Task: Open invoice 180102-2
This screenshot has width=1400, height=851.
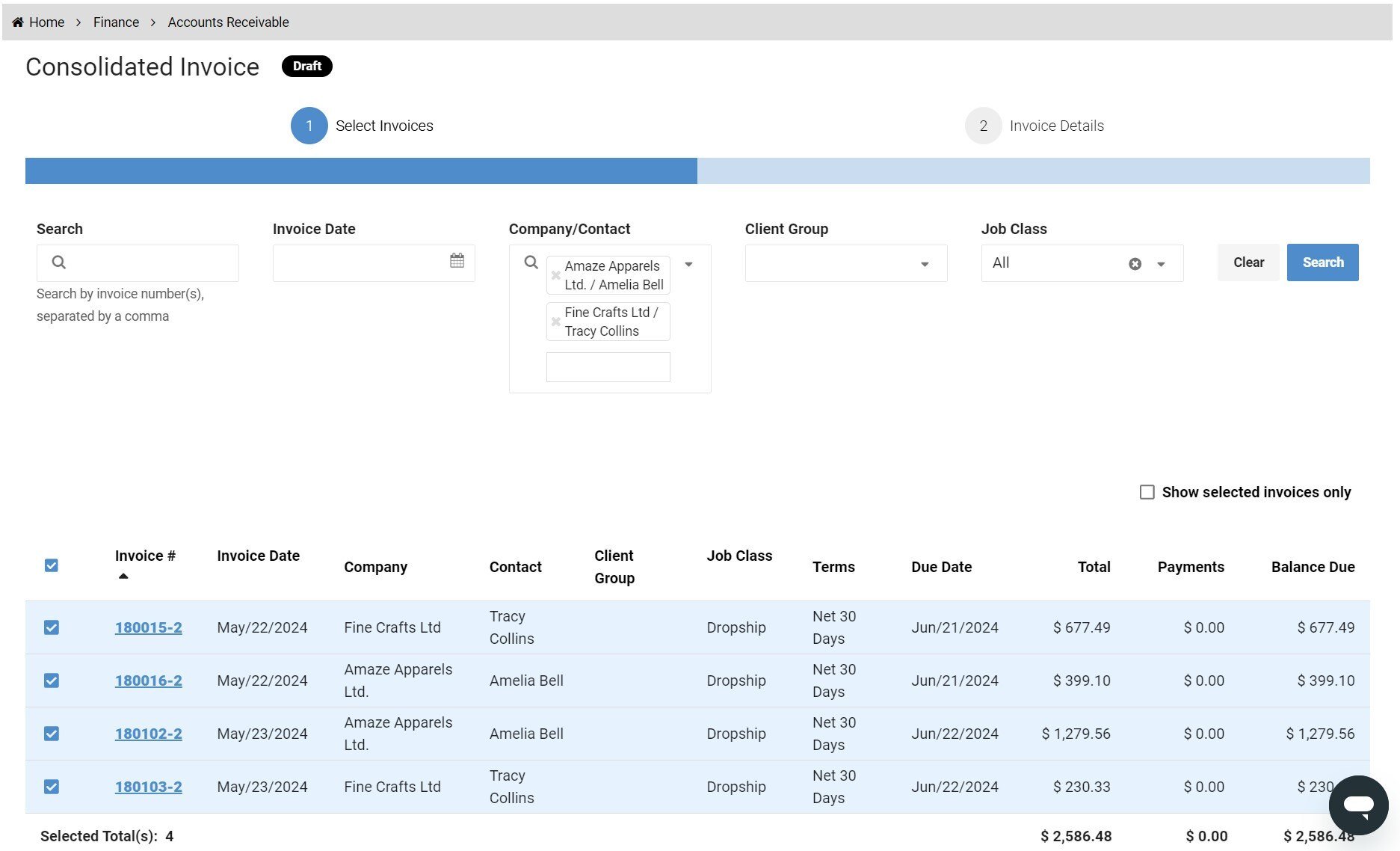Action: pyautogui.click(x=148, y=734)
